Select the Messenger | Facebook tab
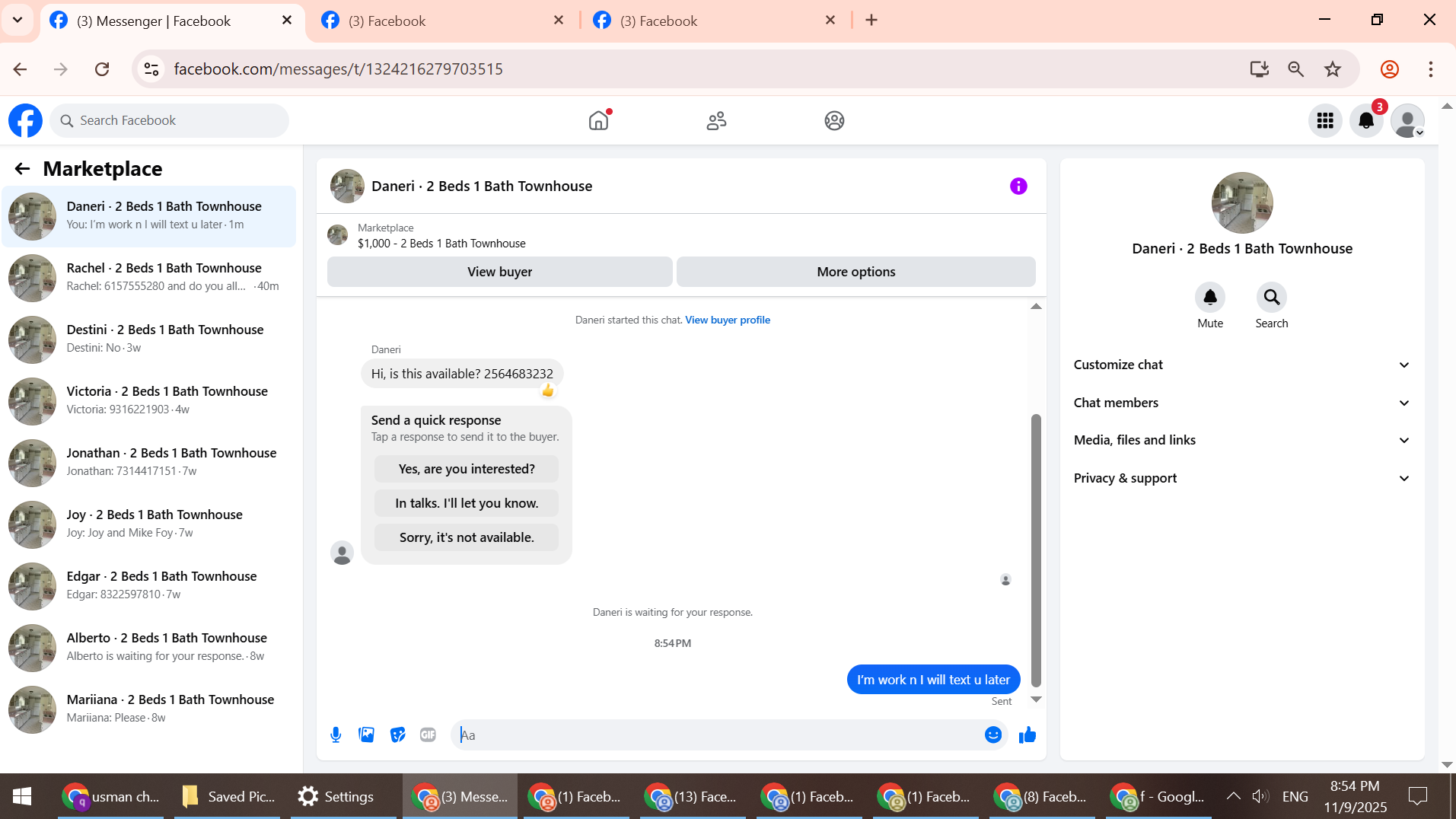The width and height of the screenshot is (1456, 819). (x=171, y=21)
